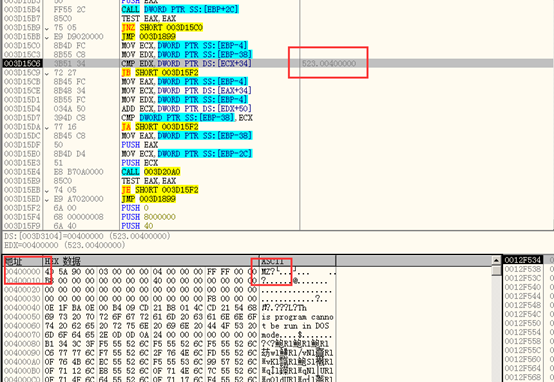Select the PUSH 8000000 instruction row
This screenshot has height=382, width=554.
point(148,217)
